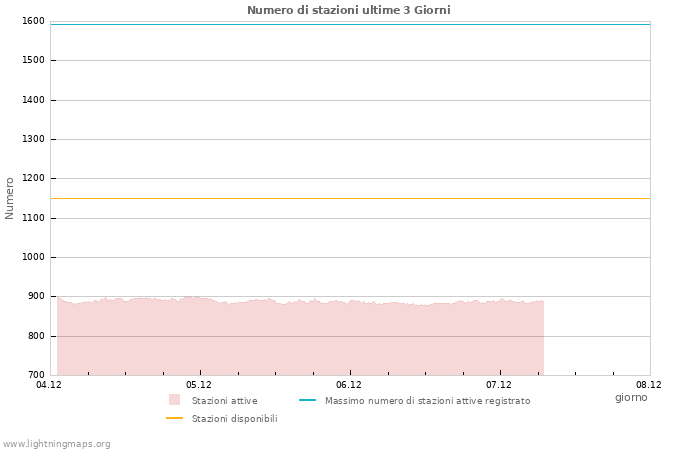Click the 06.12 date tick label

coord(349,384)
